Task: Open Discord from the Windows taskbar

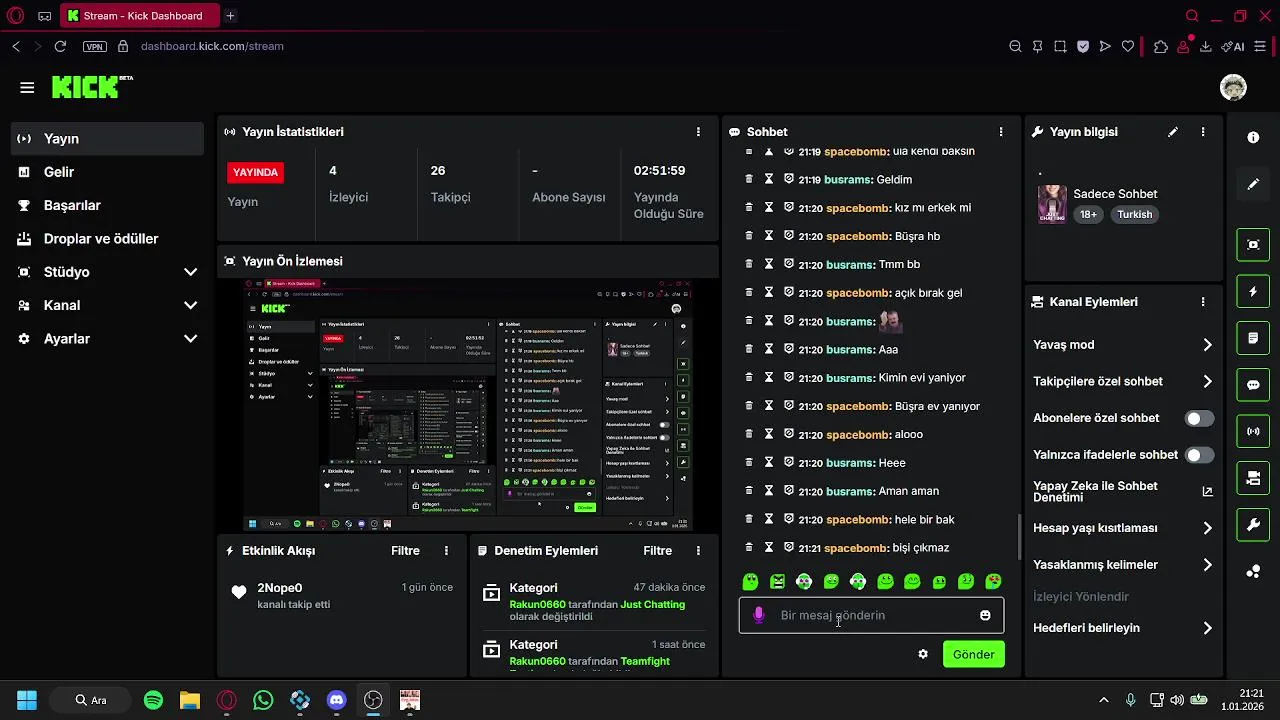Action: pyautogui.click(x=336, y=700)
